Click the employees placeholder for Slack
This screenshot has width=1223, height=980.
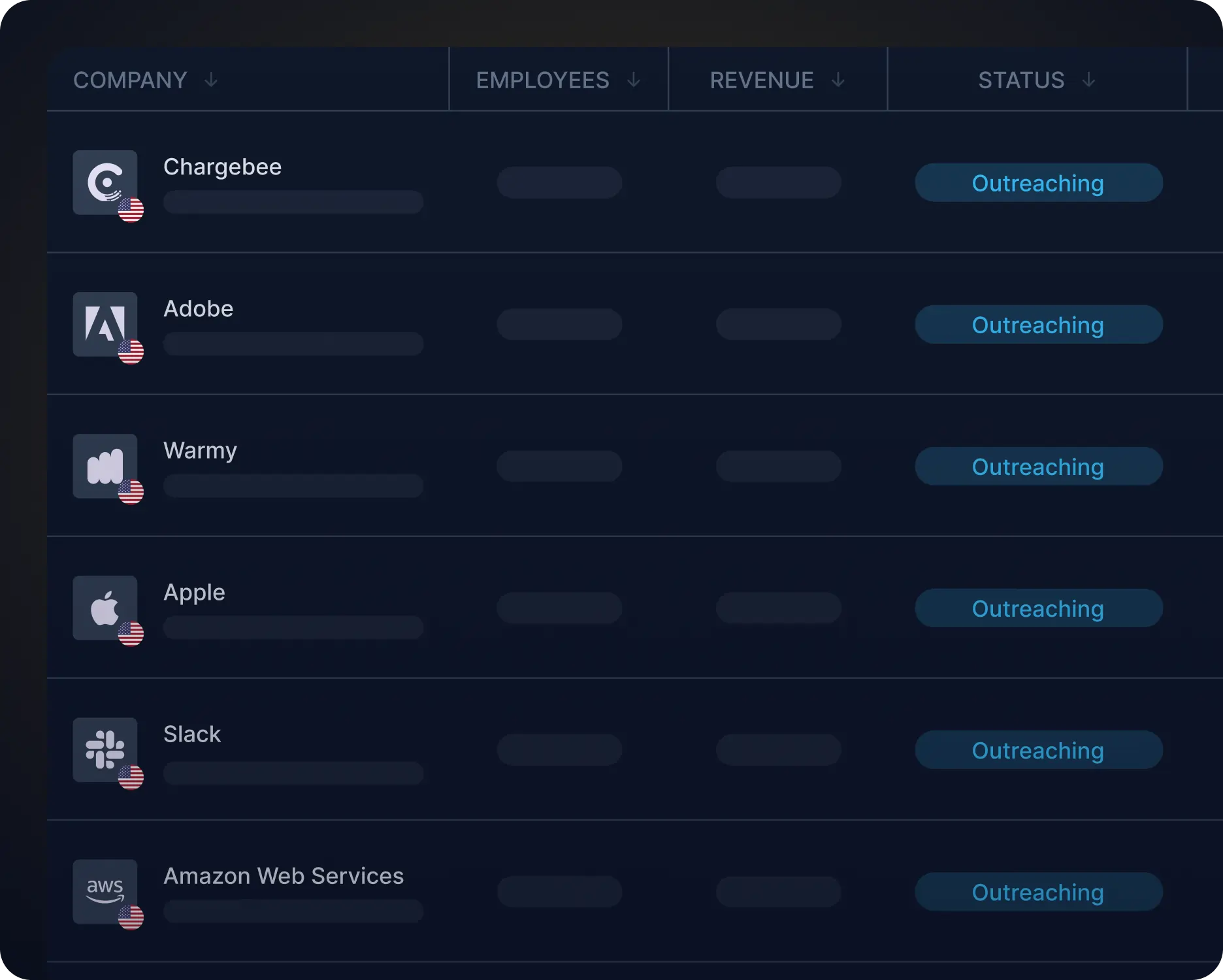(x=559, y=749)
